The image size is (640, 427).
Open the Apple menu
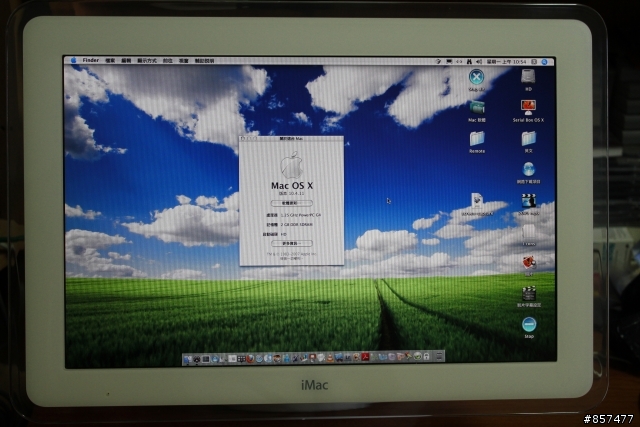point(73,60)
